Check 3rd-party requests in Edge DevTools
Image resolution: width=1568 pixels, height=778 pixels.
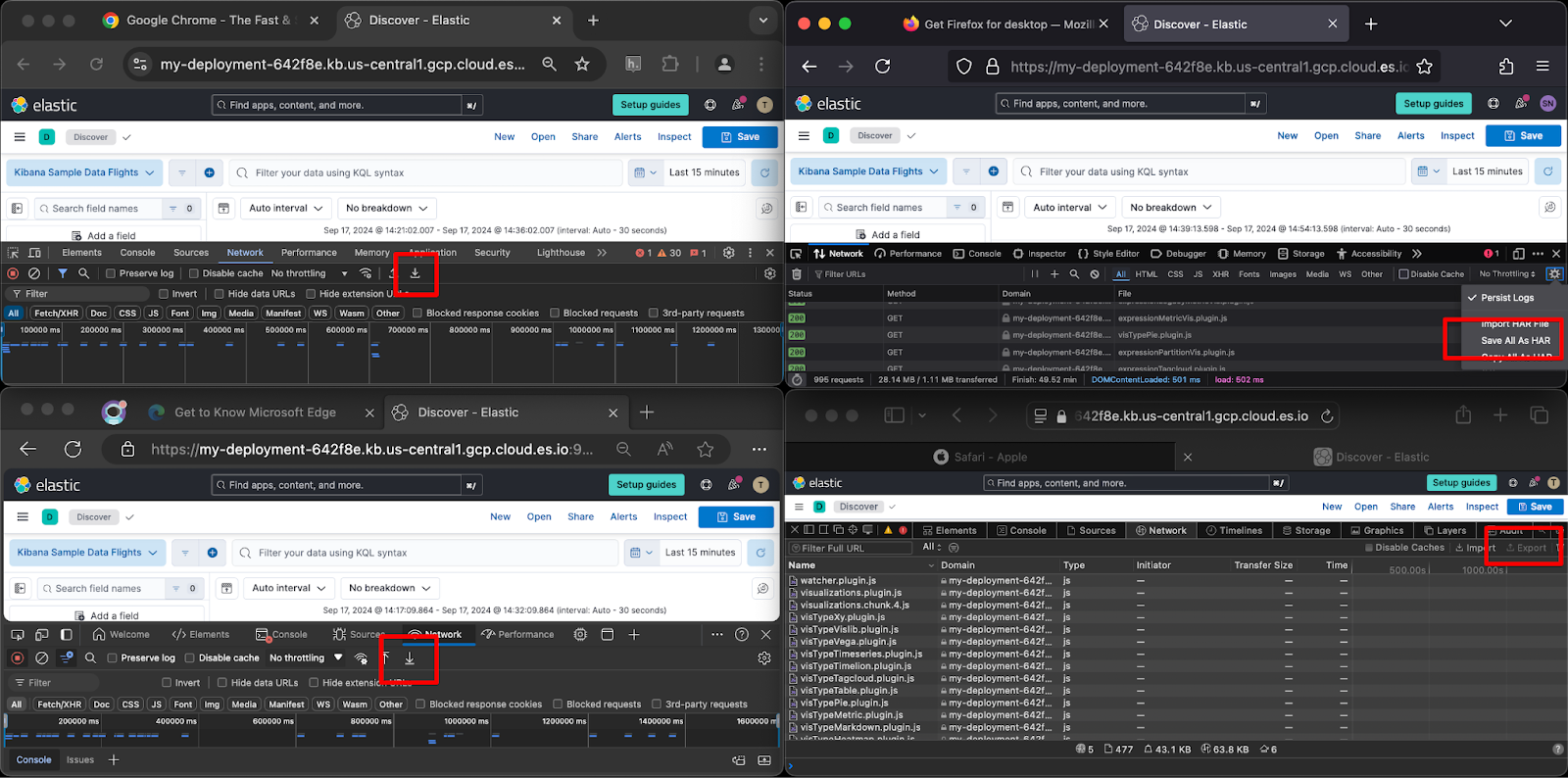point(656,704)
